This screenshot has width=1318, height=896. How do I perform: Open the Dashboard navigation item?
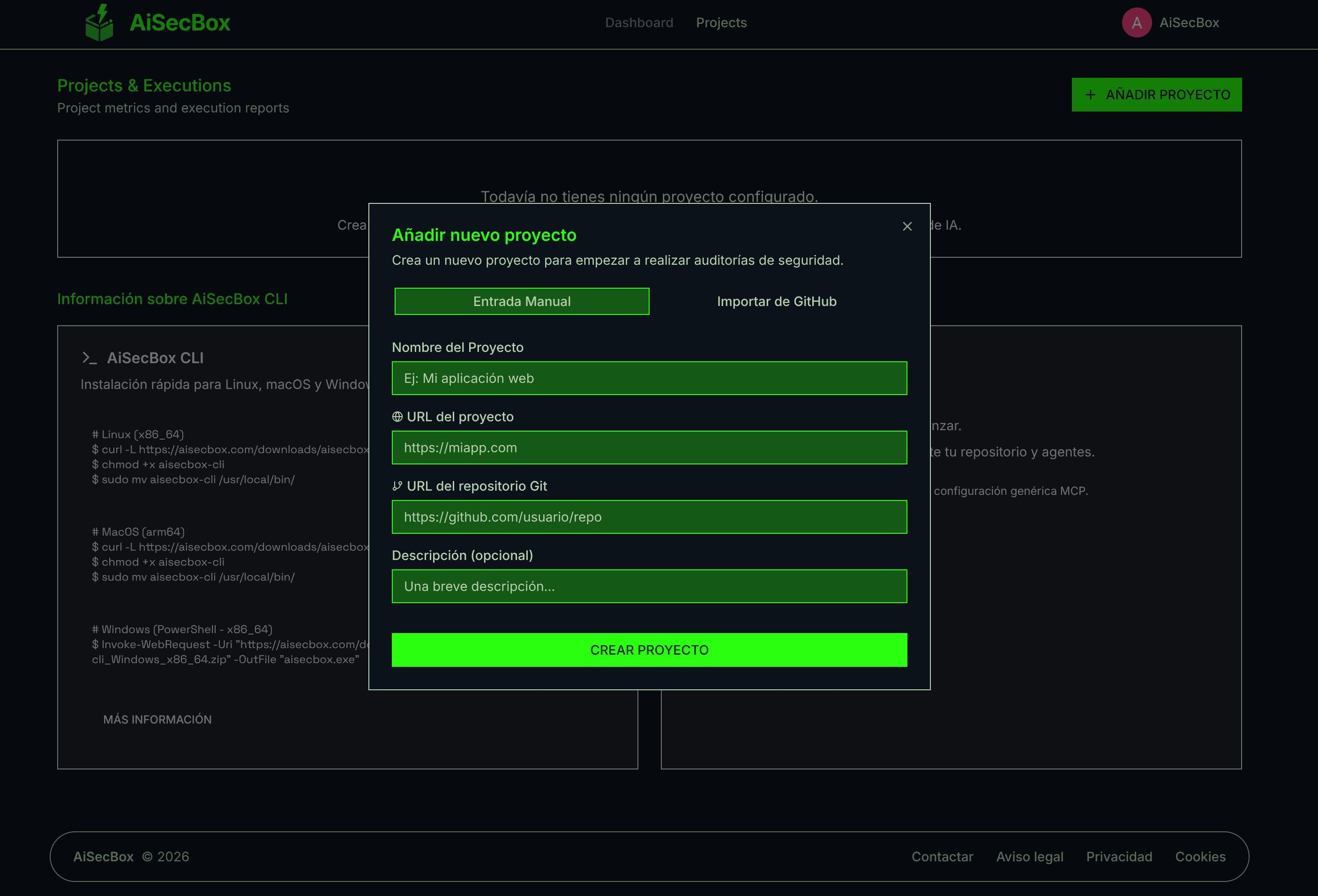coord(639,22)
